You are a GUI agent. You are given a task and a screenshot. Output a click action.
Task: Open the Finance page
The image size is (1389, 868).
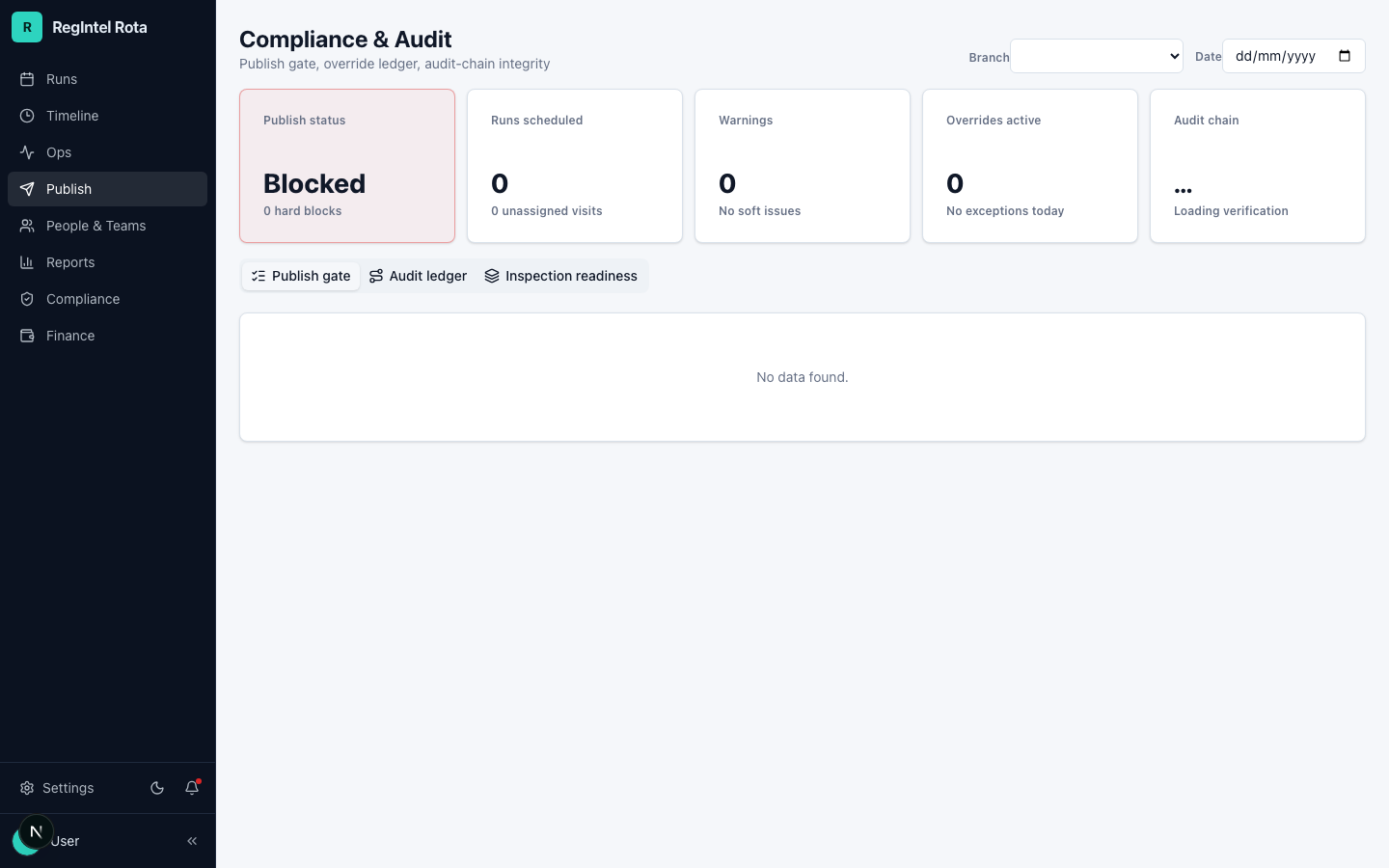pyautogui.click(x=107, y=336)
